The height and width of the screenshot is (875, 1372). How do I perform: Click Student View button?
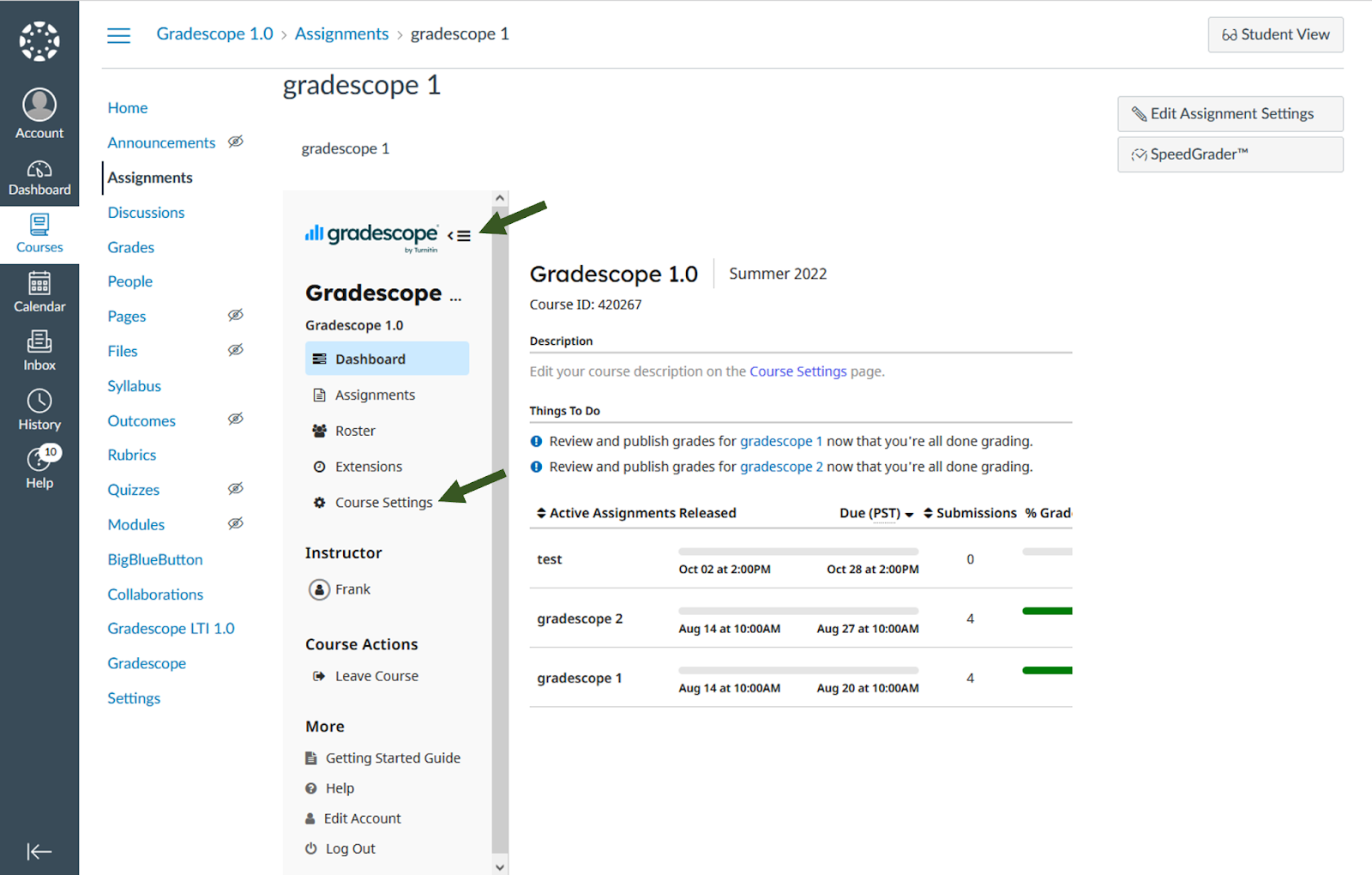click(x=1276, y=35)
